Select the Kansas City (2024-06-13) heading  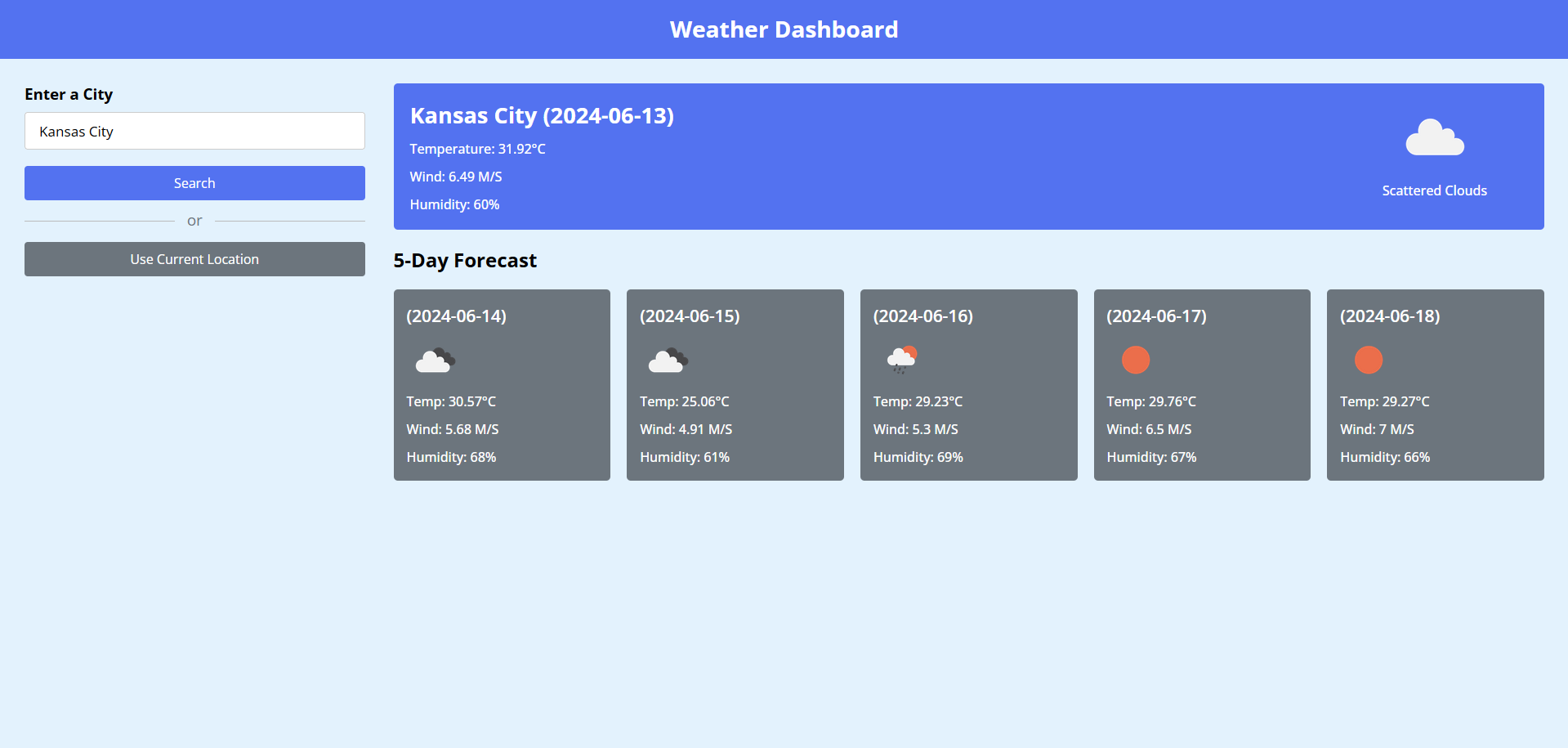coord(542,116)
